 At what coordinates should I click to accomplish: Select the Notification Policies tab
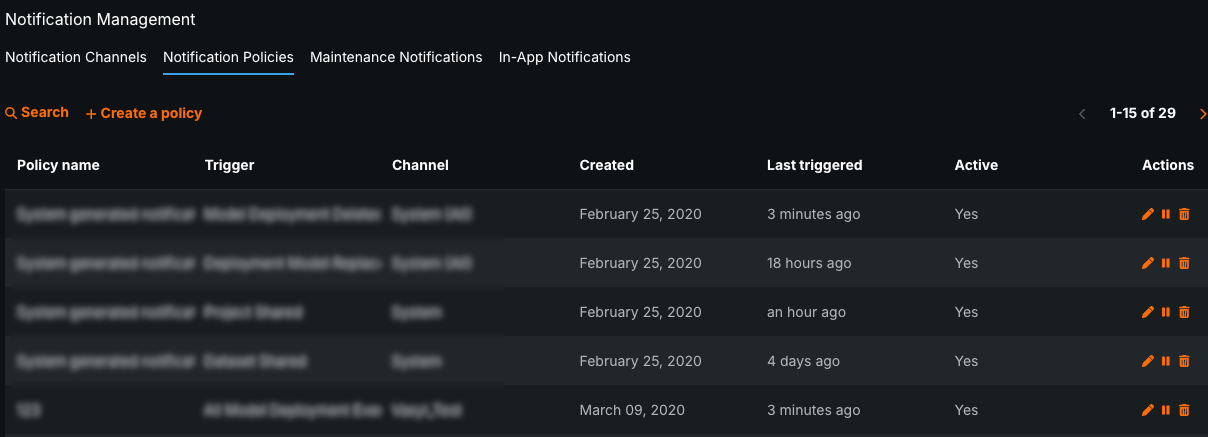tap(228, 57)
